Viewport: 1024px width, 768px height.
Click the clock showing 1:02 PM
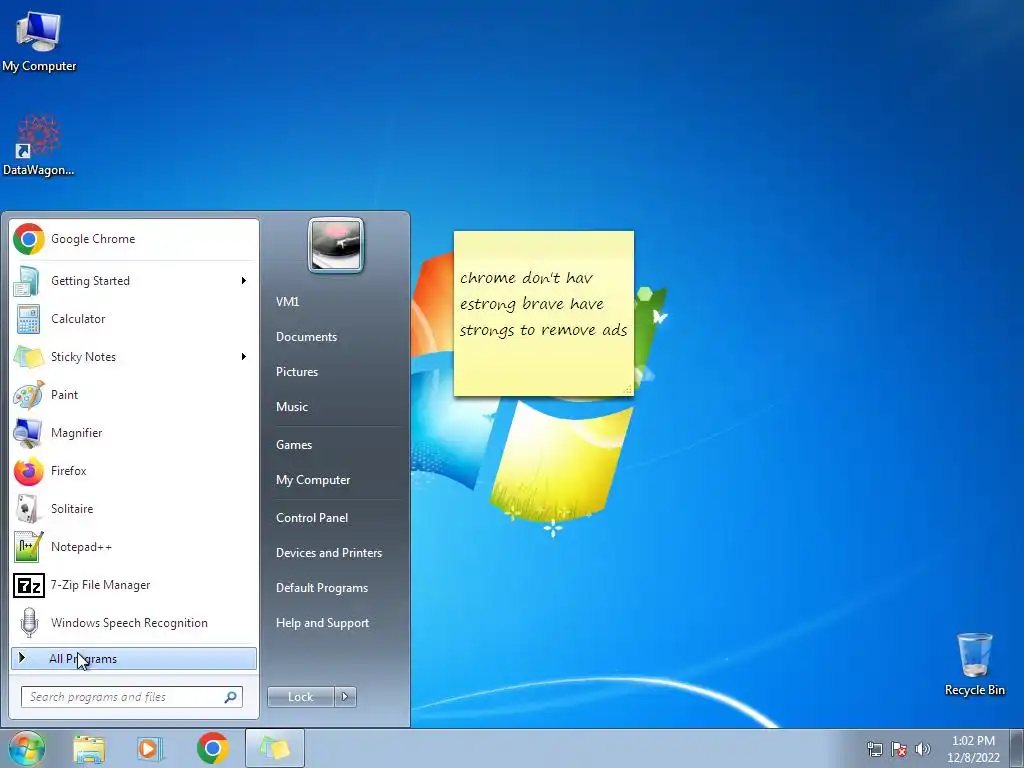[x=973, y=748]
